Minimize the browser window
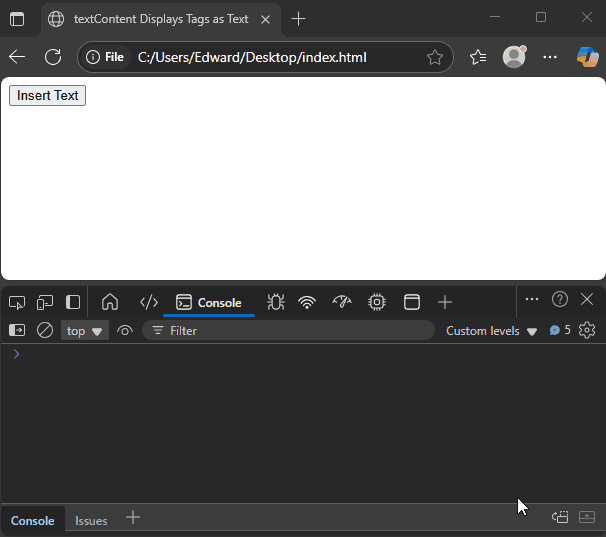The width and height of the screenshot is (606, 537). pyautogui.click(x=495, y=17)
